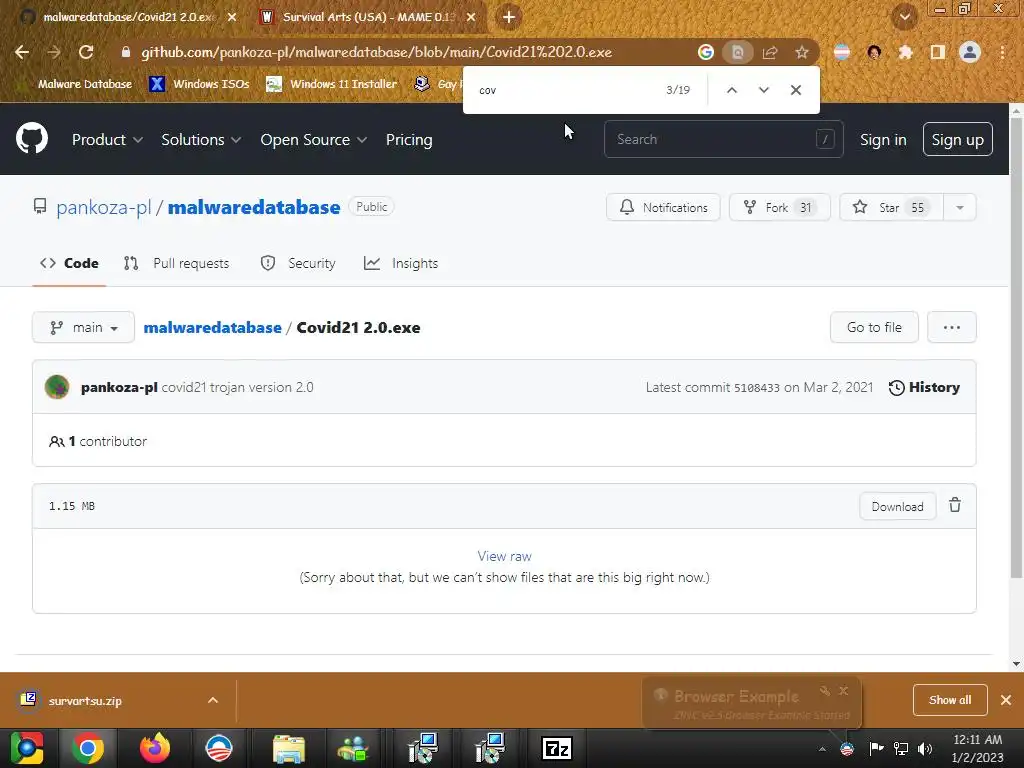Open Chrome's three-dot menu

(1002, 52)
